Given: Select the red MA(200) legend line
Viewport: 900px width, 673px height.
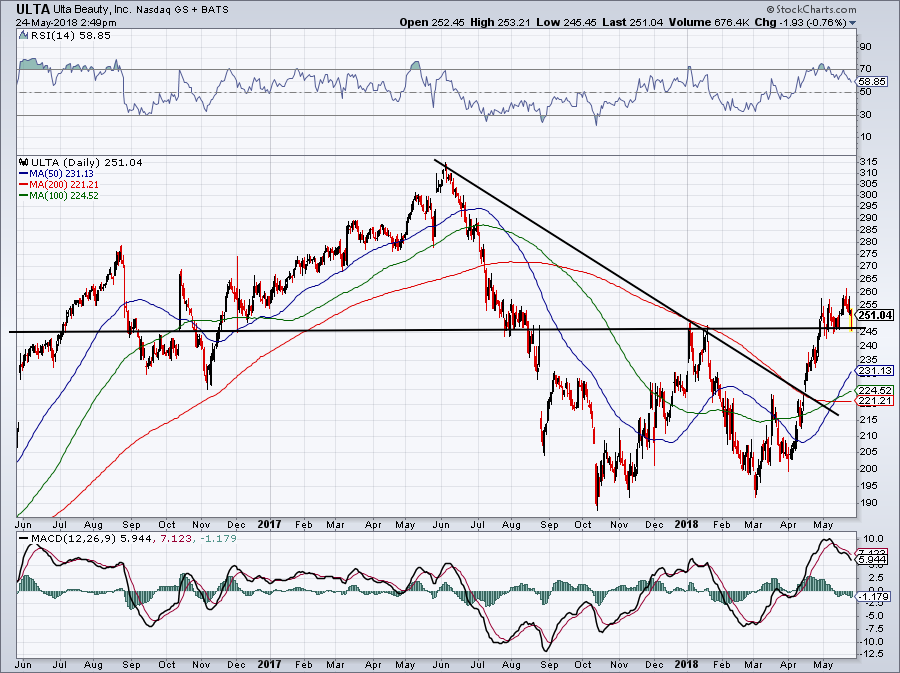Looking at the screenshot, I should [x=24, y=185].
